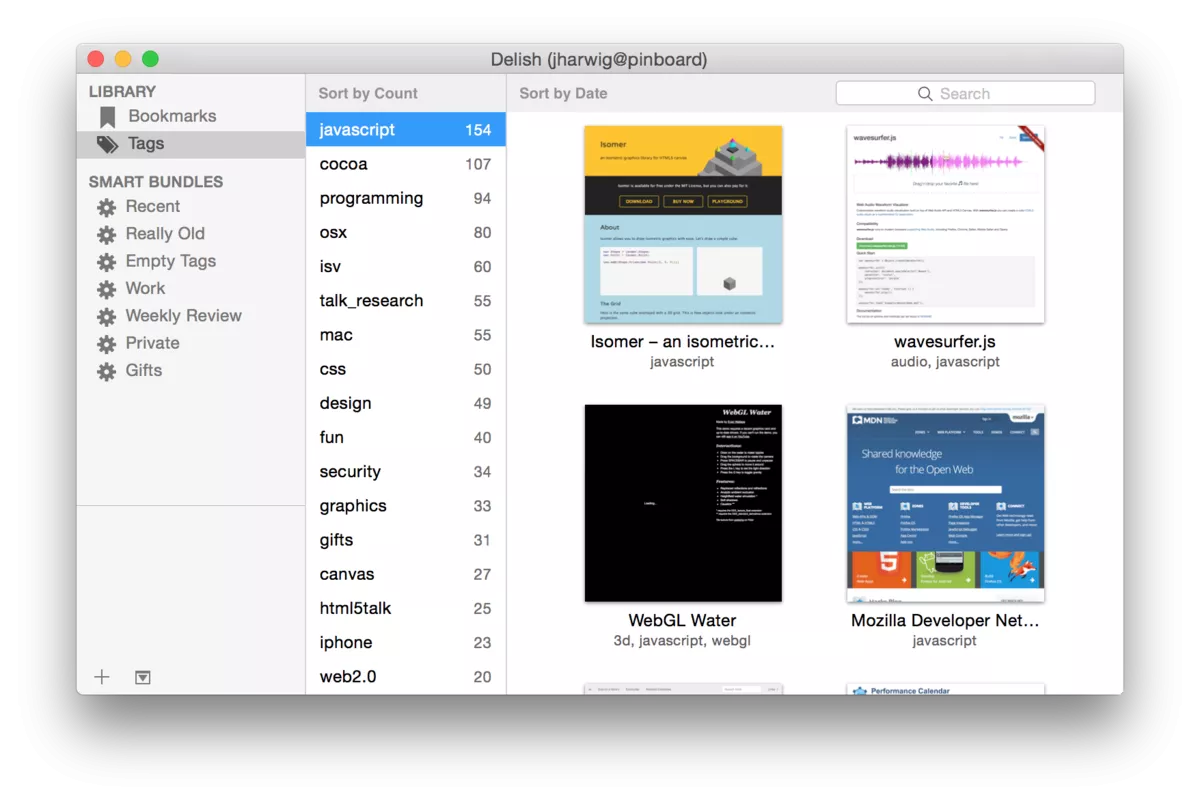The image size is (1200, 804).
Task: Open the Work smart bundle
Action: point(191,288)
